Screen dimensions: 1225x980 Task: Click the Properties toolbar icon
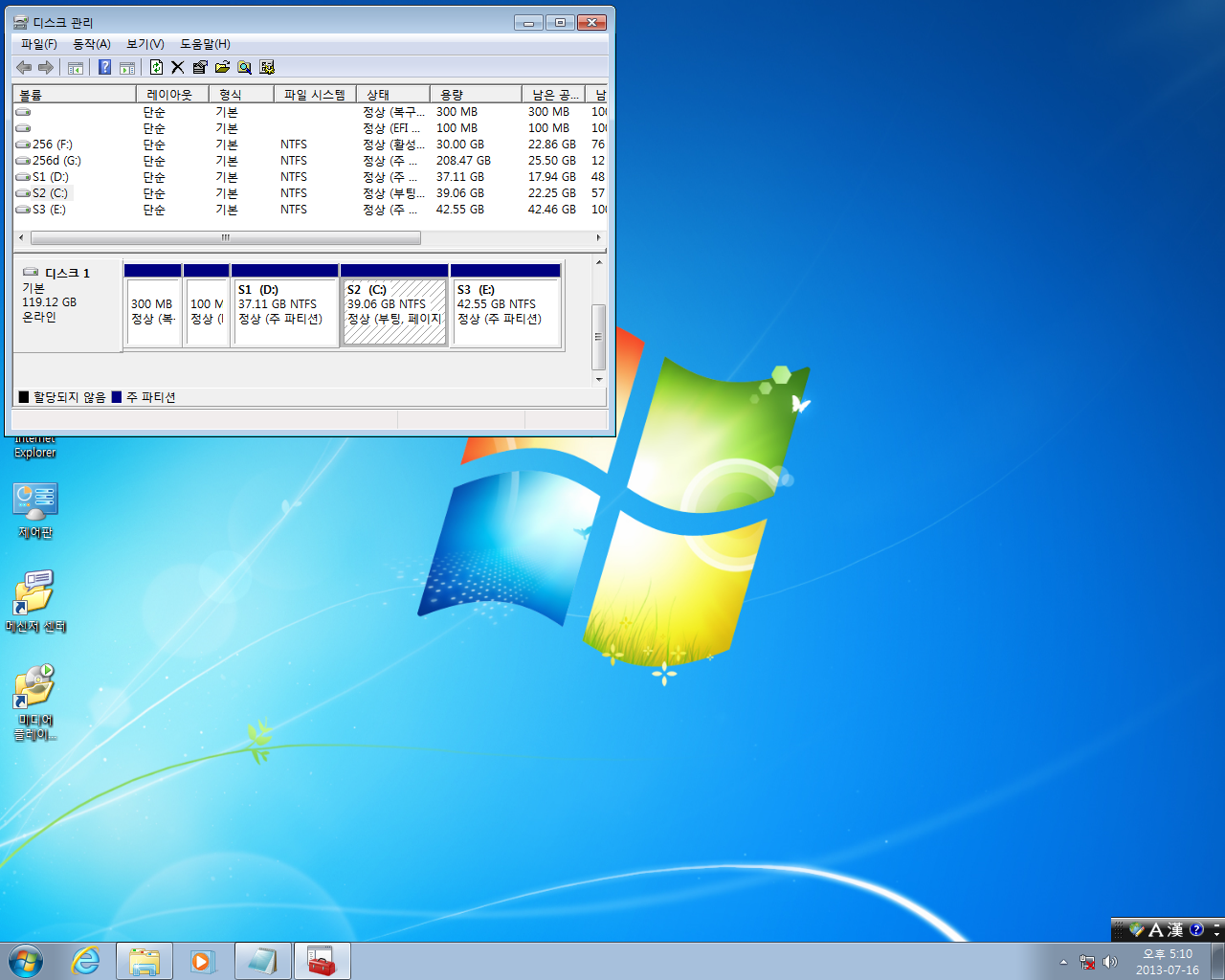coord(200,67)
